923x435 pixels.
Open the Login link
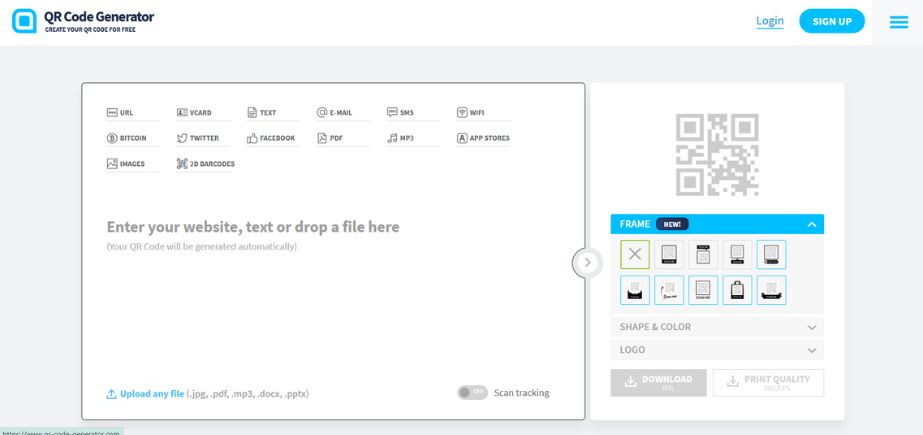(769, 21)
